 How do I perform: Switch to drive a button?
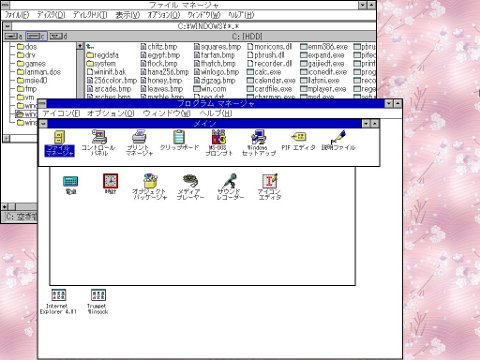[x=14, y=36]
